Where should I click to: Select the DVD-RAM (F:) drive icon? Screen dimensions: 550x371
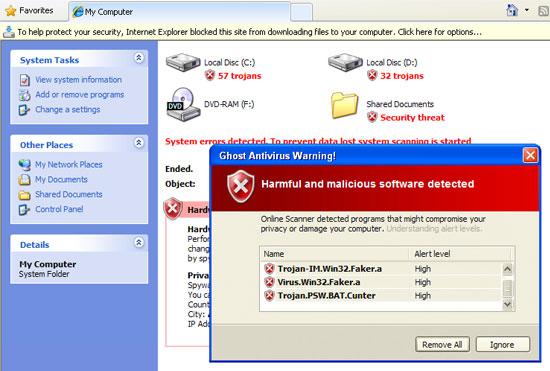183,104
